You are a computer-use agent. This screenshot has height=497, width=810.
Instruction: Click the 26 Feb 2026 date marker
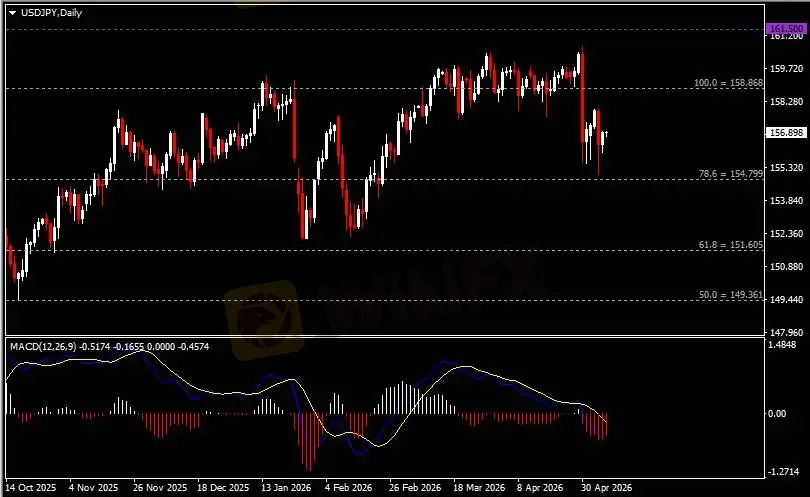click(415, 488)
